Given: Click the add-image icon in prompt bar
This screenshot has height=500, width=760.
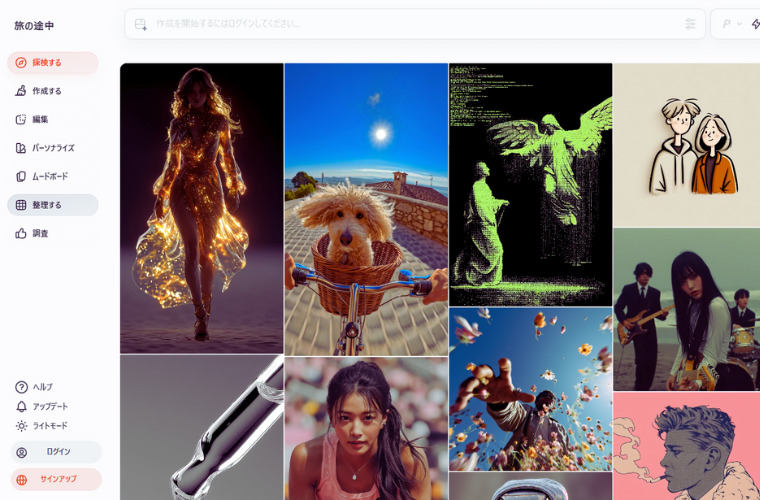Looking at the screenshot, I should tap(140, 24).
